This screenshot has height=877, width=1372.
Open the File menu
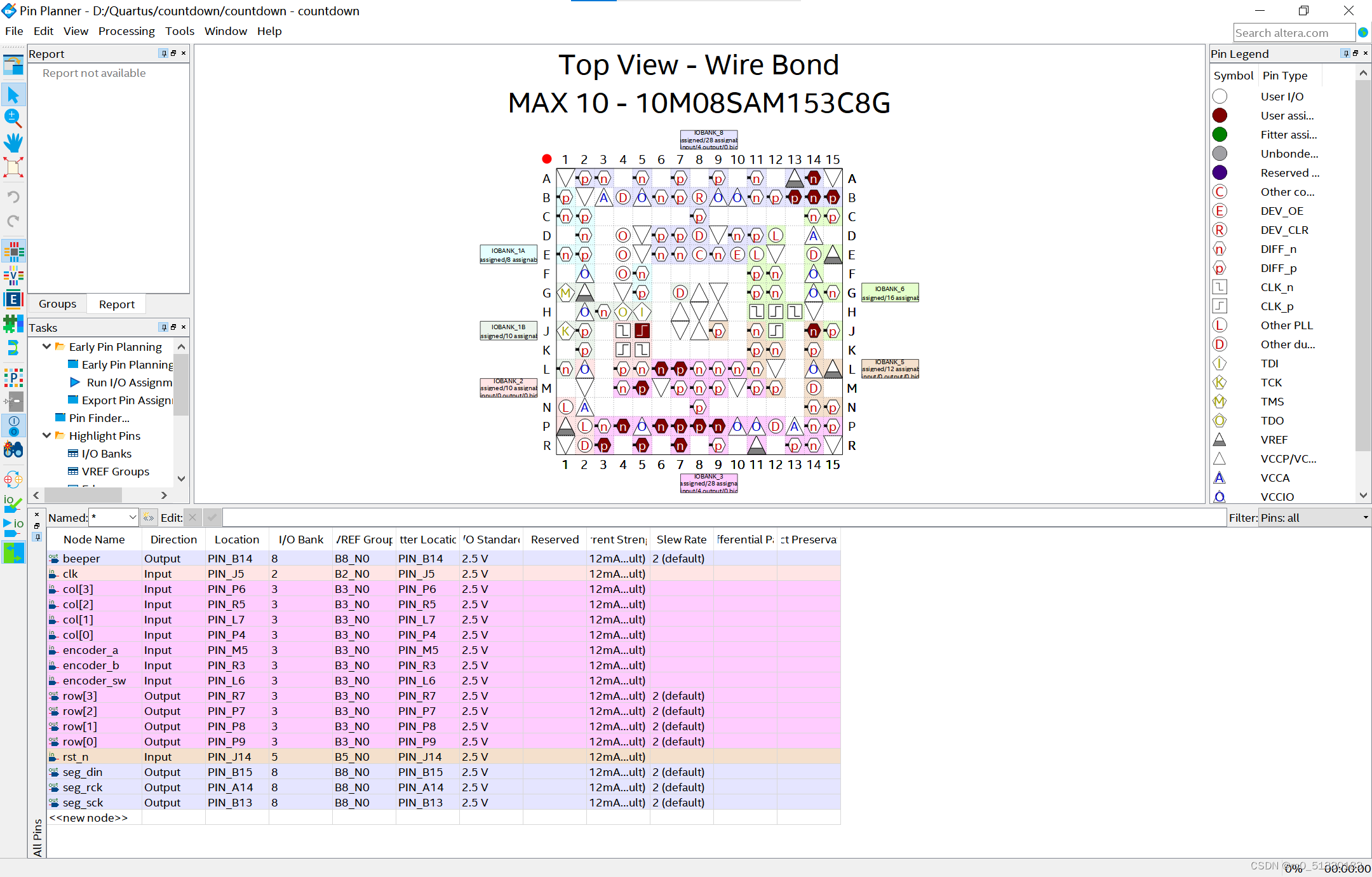coord(14,31)
